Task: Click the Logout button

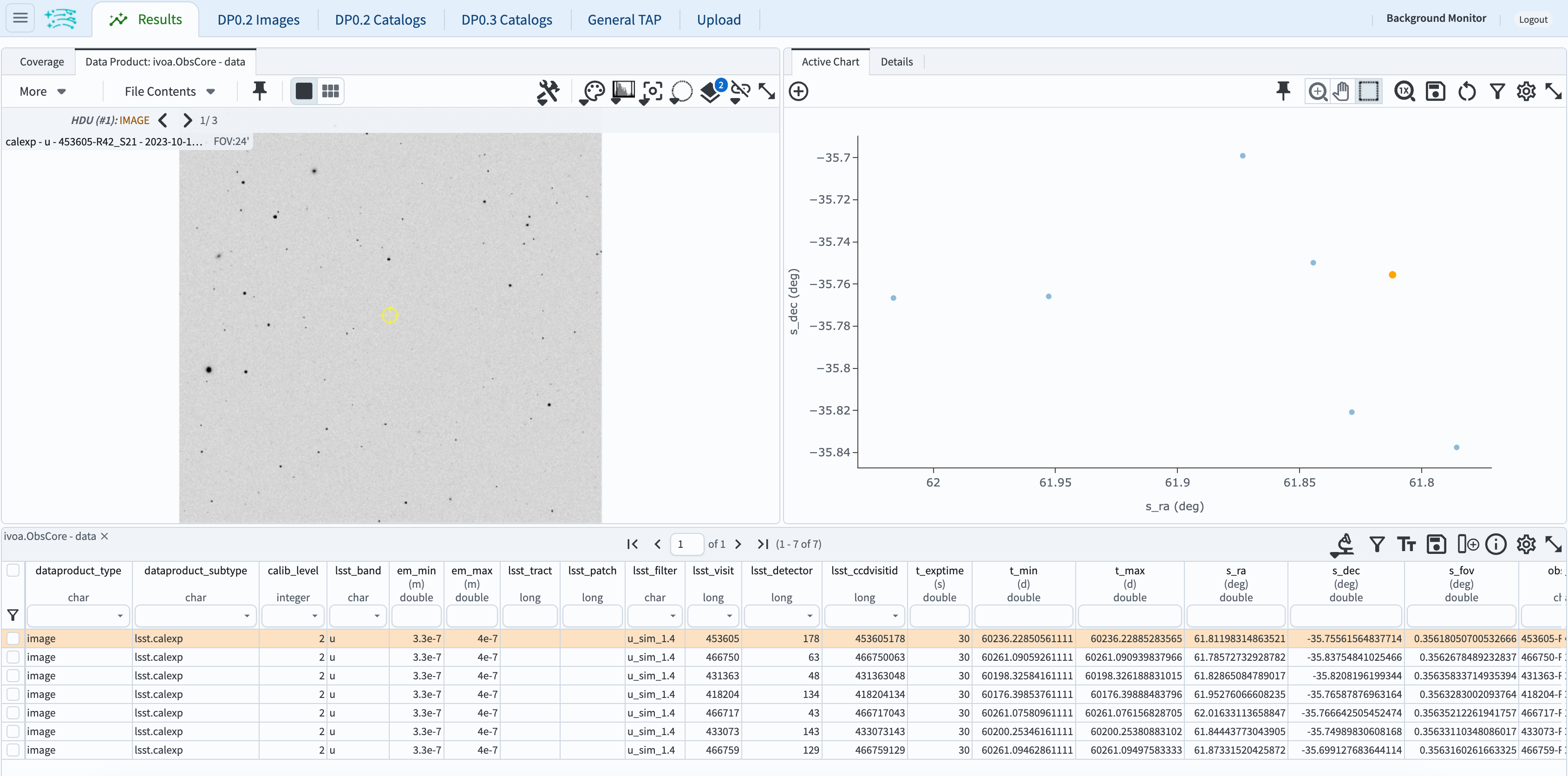Action: point(1533,20)
